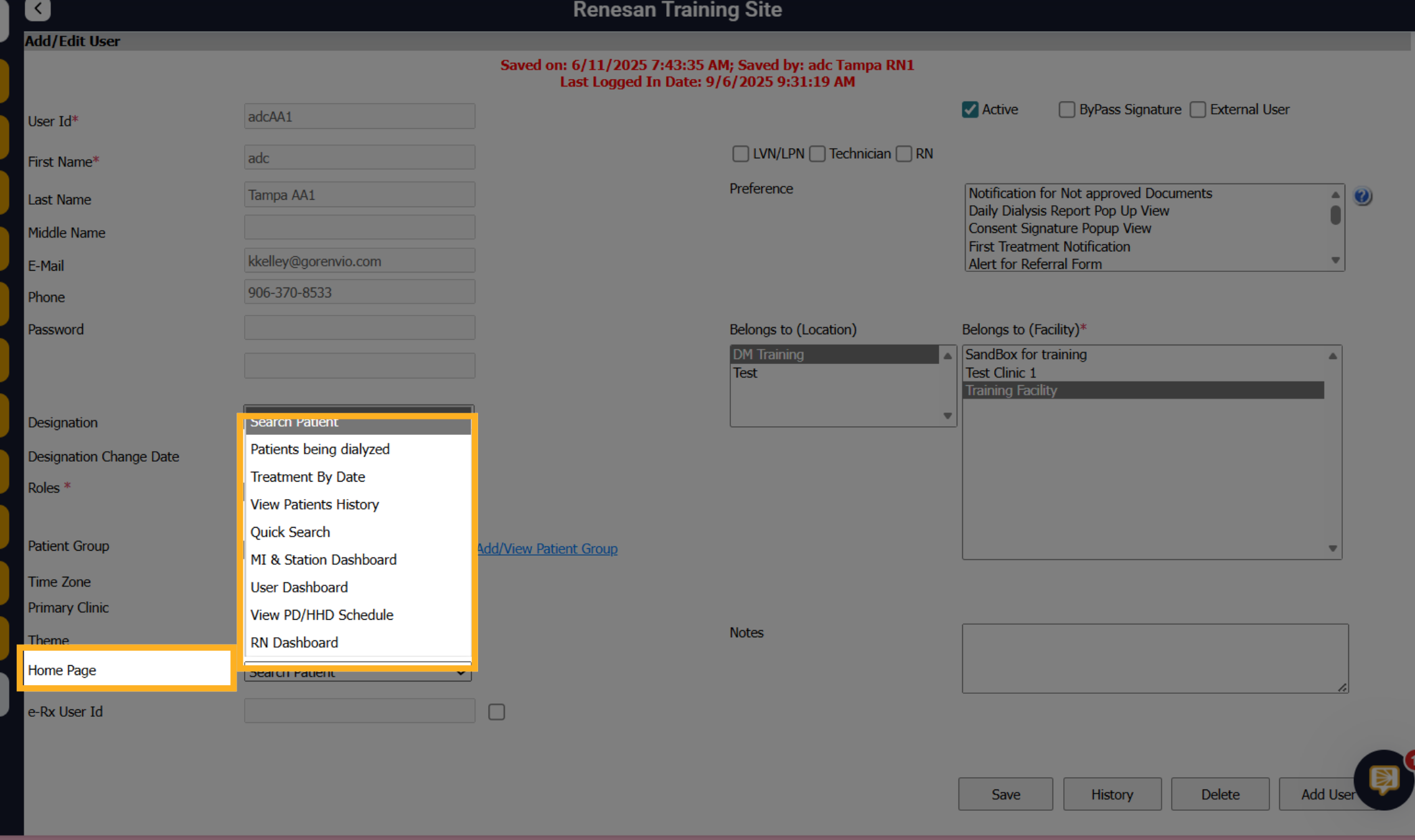Click the Add User button
Screen dimensions: 1415x840
1327,794
